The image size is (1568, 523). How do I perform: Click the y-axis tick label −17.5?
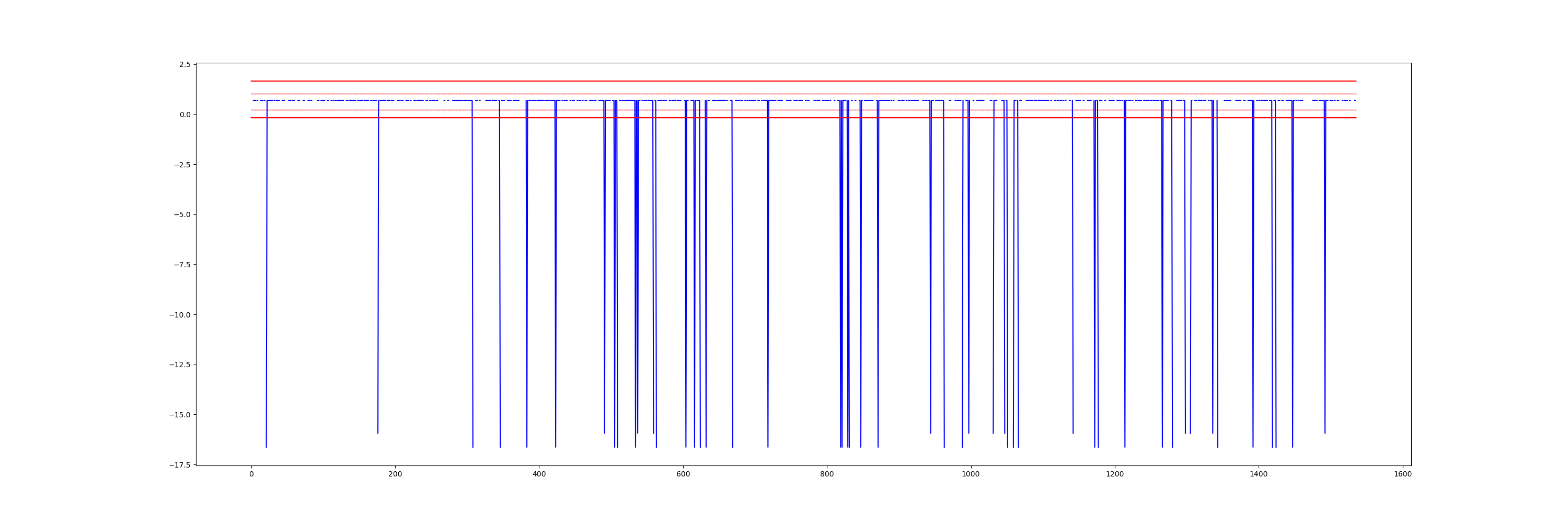[x=180, y=465]
